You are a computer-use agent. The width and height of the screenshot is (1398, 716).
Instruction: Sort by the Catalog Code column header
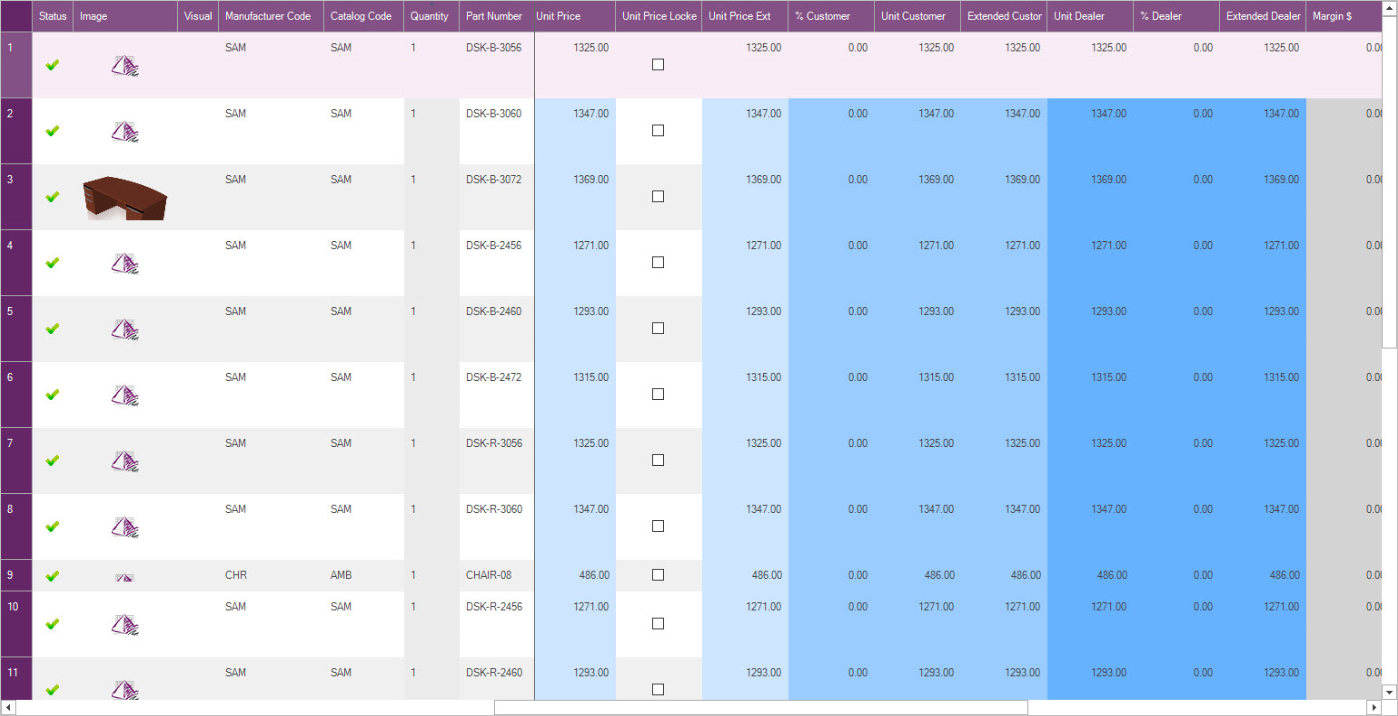pos(364,16)
